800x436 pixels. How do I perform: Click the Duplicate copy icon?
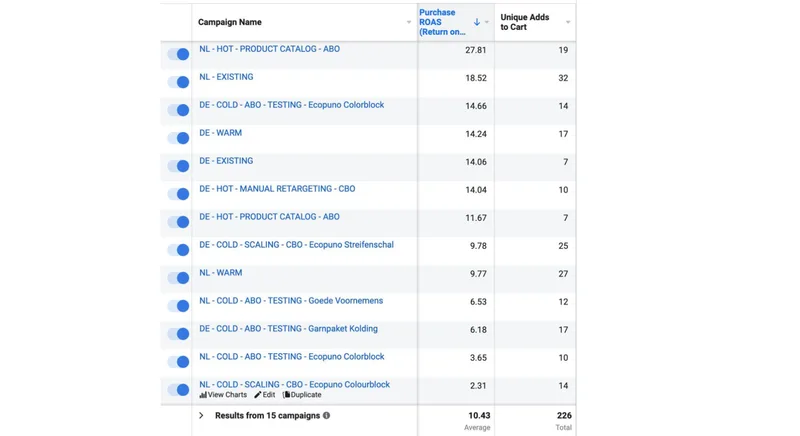286,395
